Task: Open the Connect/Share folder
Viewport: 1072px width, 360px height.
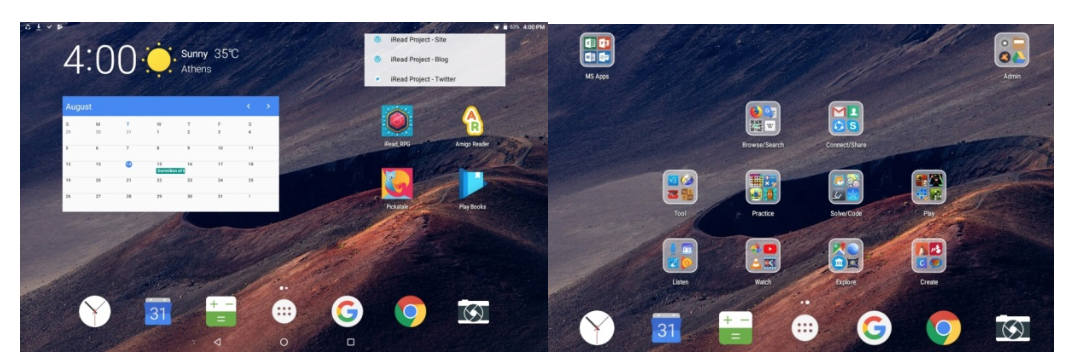Action: 846,118
